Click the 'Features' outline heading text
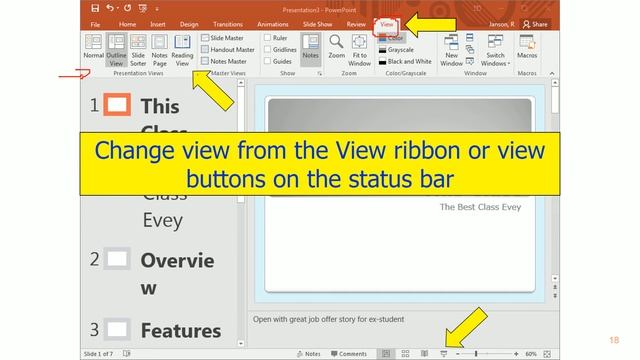Image resolution: width=640 pixels, height=360 pixels. click(x=181, y=331)
